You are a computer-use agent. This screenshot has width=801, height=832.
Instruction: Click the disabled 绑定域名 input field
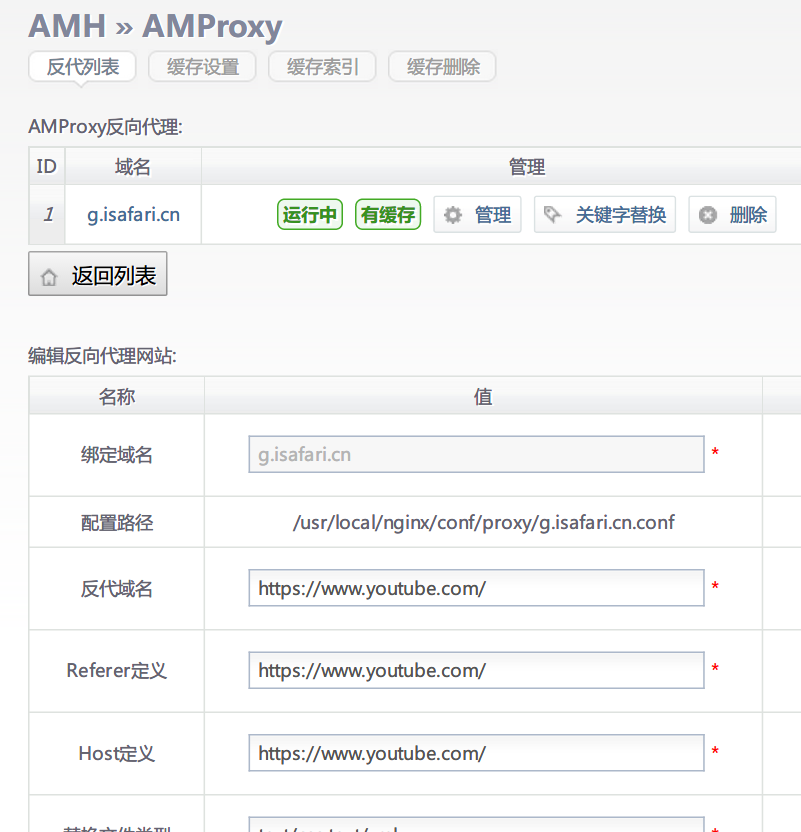(476, 454)
